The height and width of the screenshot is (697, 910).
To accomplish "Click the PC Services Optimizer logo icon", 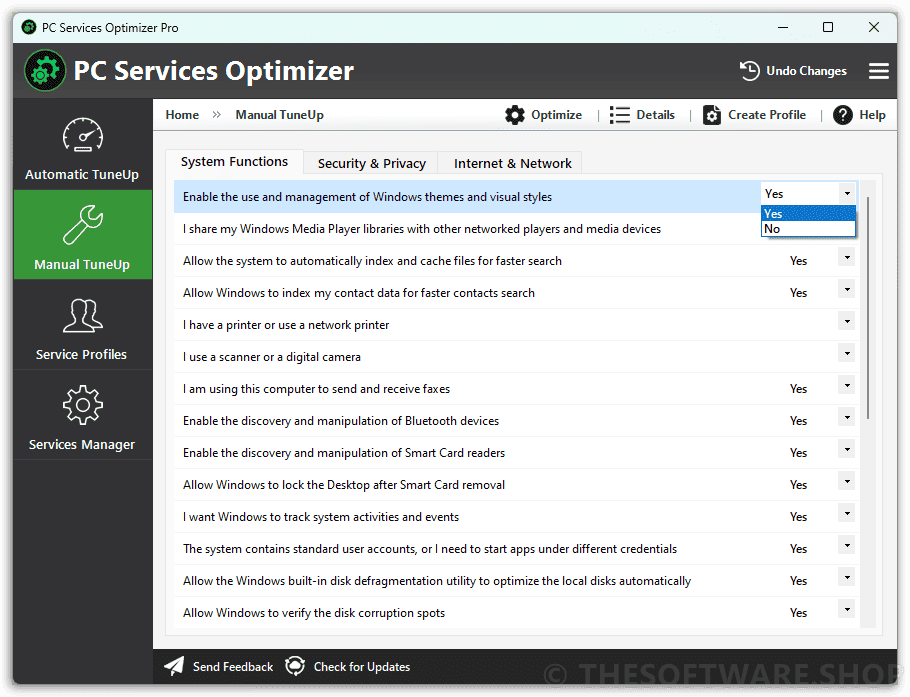I will coord(45,71).
